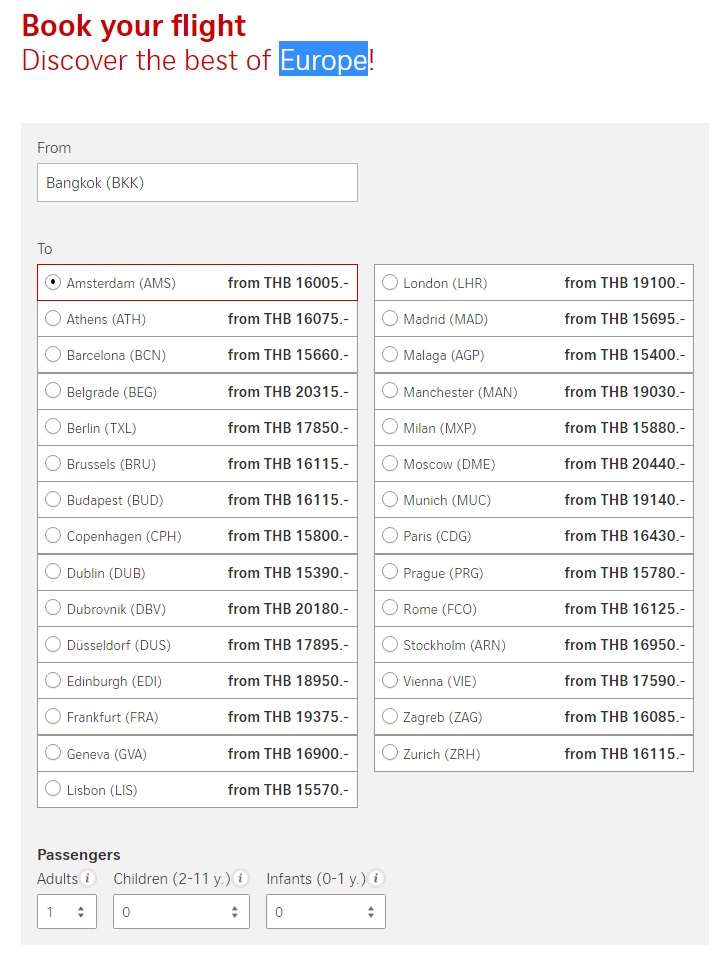The image size is (726, 964).
Task: Click the info icon beside Infants (0-1 y.)
Action: pyautogui.click(x=376, y=879)
